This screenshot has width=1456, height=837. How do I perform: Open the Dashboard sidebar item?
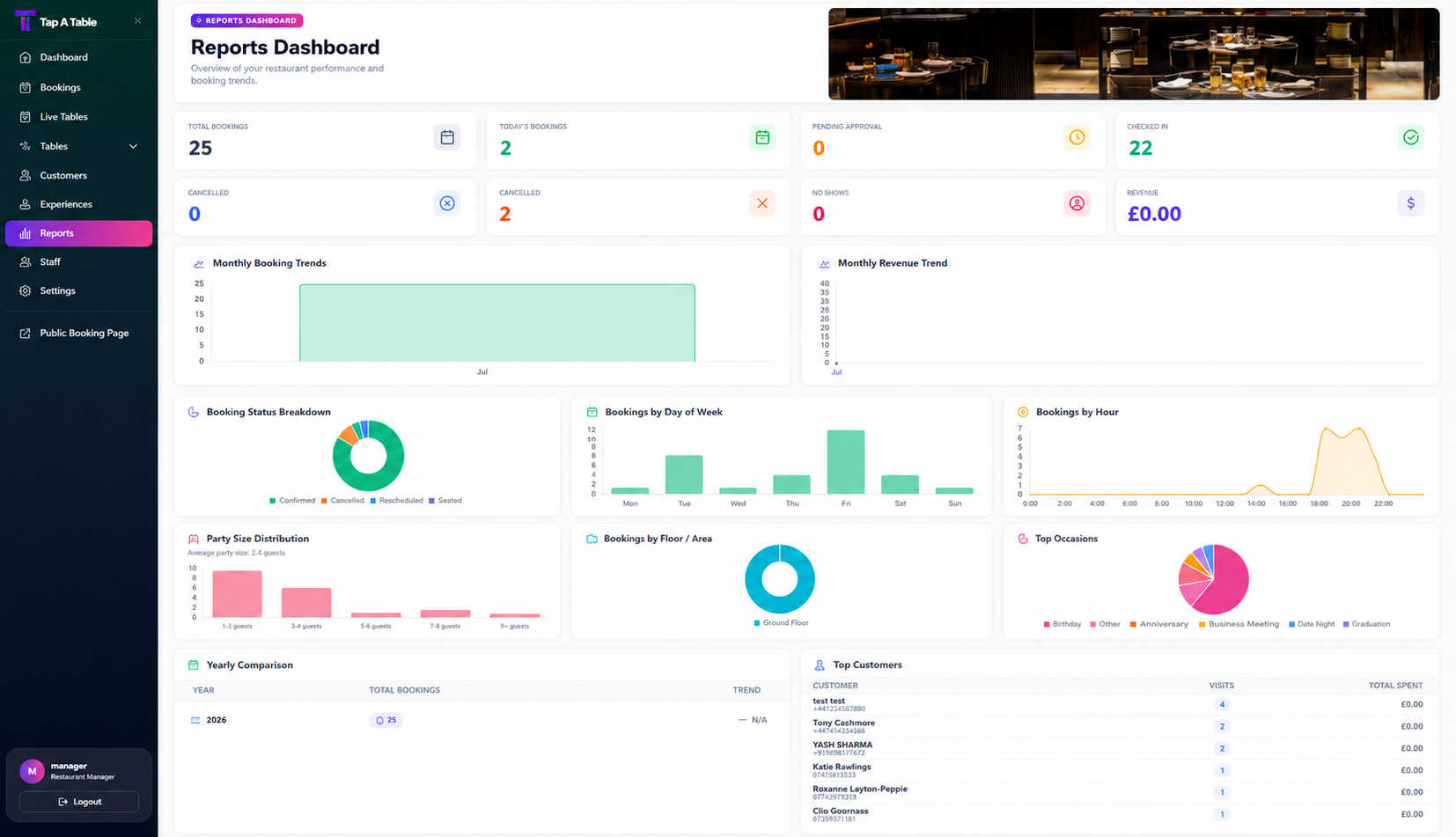78,57
